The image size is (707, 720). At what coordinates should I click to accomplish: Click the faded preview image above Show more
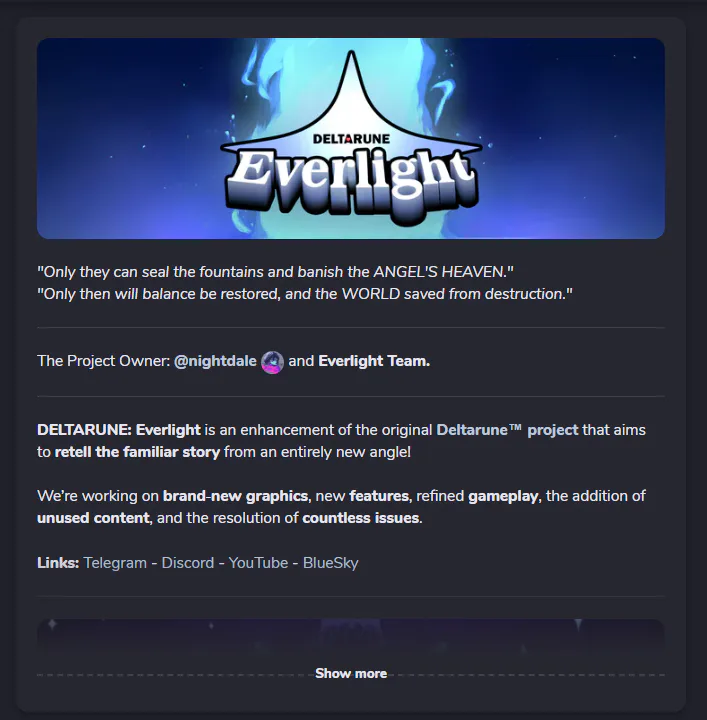pyautogui.click(x=351, y=641)
